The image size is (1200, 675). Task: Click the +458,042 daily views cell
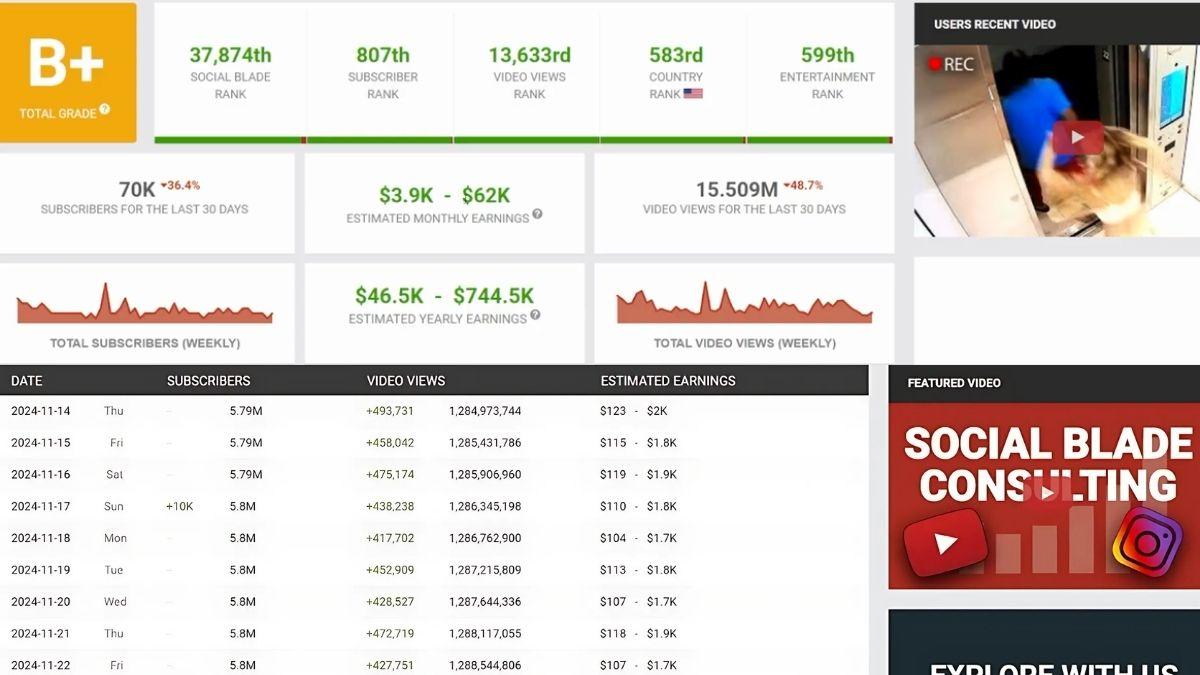[390, 443]
